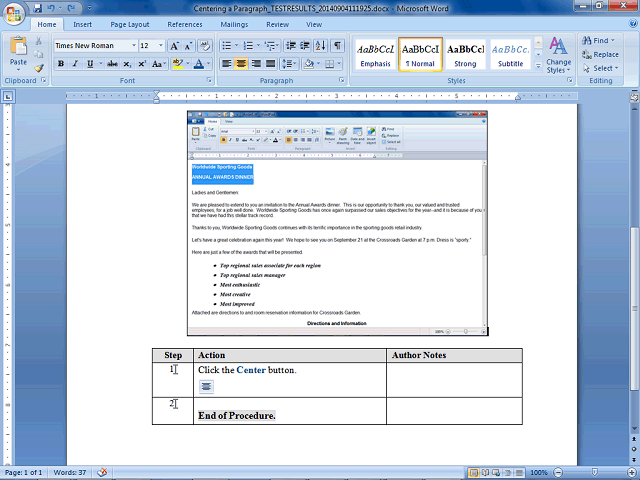Viewport: 640px width, 480px height.
Task: Click the vertical scrollbar thumb
Action: [x=634, y=308]
